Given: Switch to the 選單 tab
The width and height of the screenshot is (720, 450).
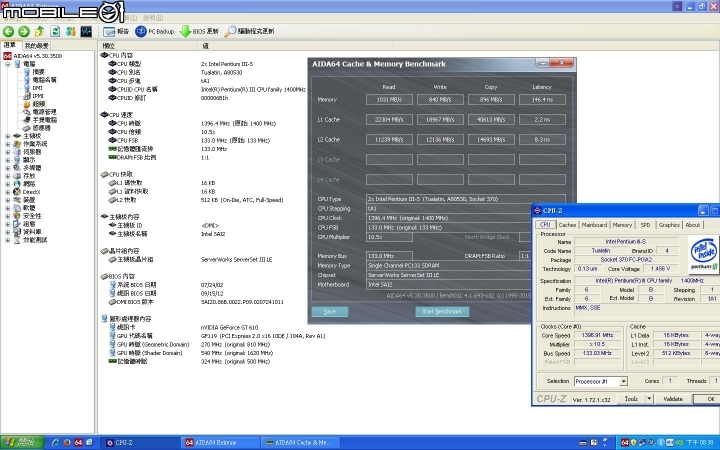Looking at the screenshot, I should (10, 45).
